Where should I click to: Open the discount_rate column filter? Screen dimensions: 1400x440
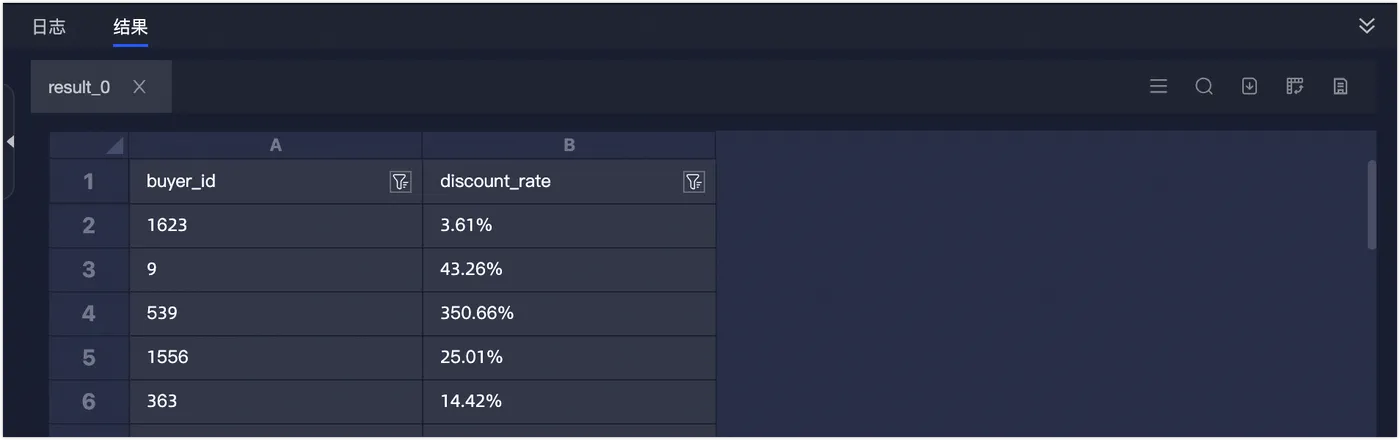693,182
